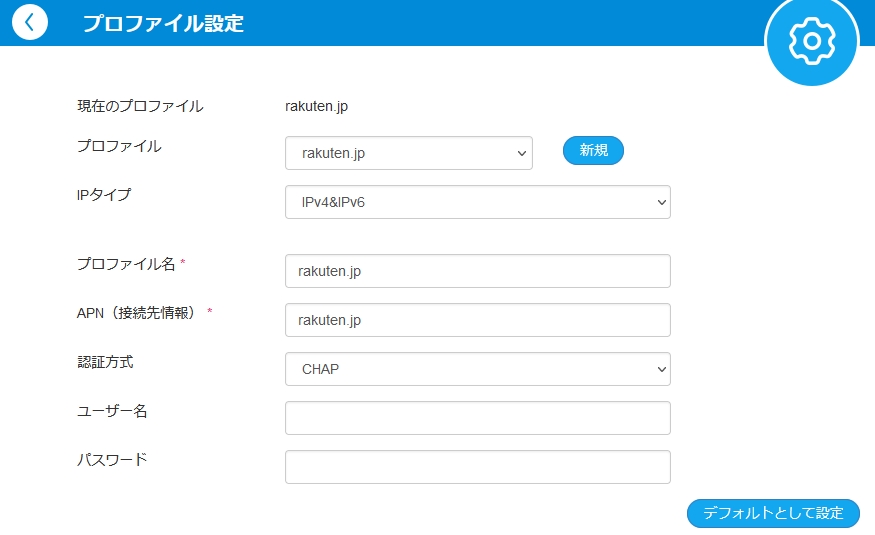Click into the パスワード field
Image resolution: width=875 pixels, height=535 pixels.
coord(478,467)
